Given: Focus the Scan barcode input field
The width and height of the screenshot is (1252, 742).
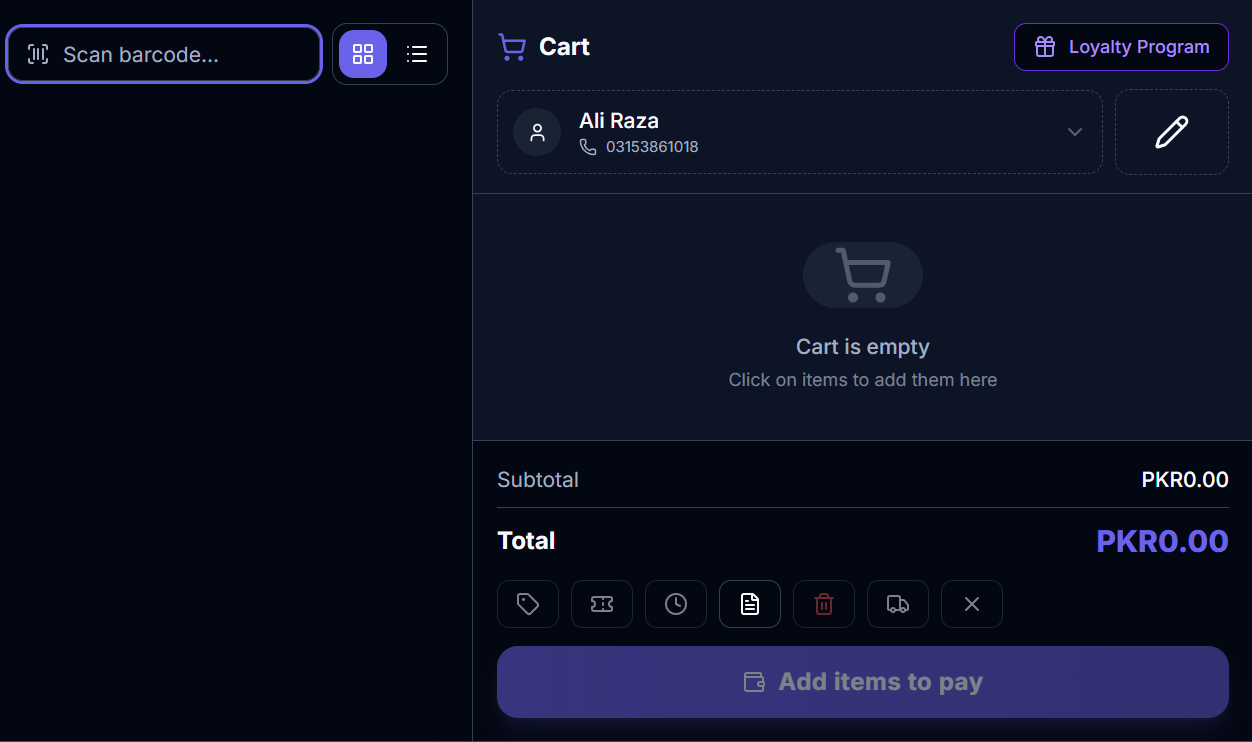Looking at the screenshot, I should pos(164,54).
